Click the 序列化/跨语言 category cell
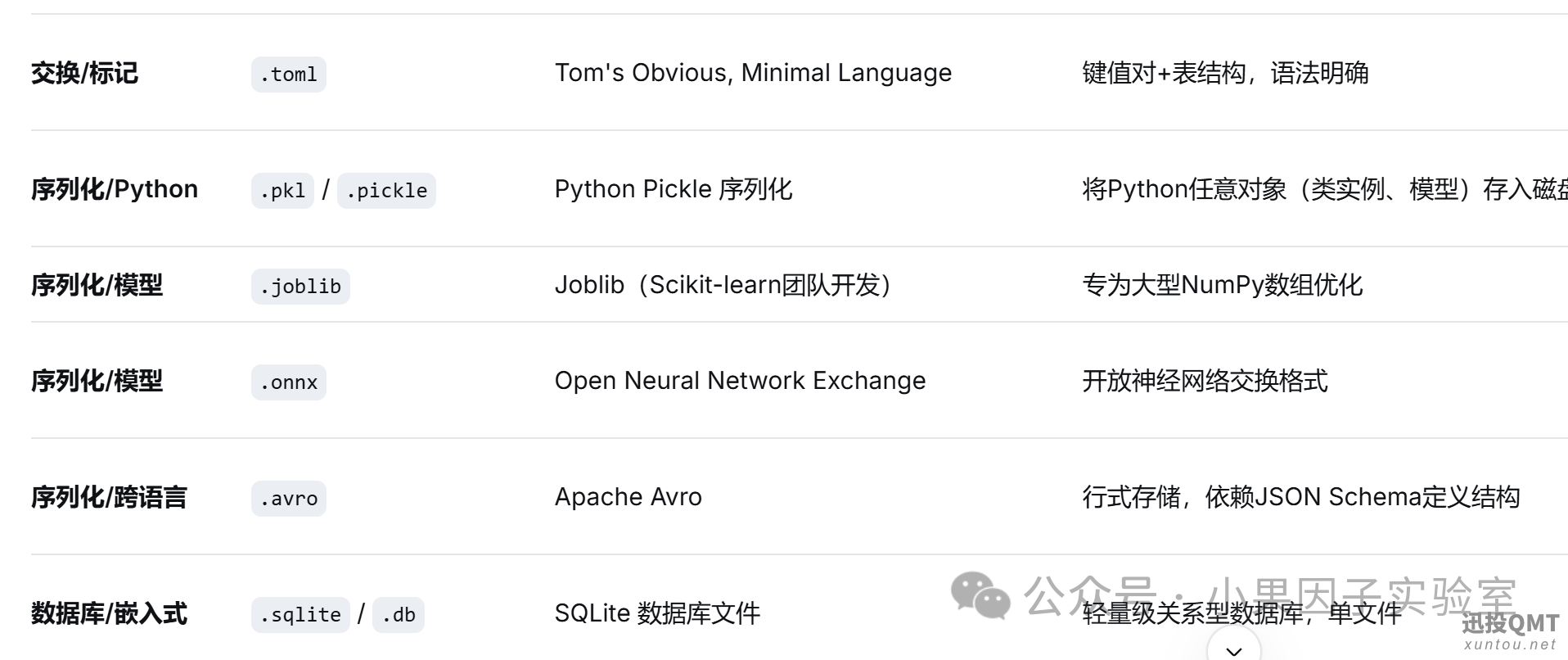The image size is (1568, 660). pos(109,497)
